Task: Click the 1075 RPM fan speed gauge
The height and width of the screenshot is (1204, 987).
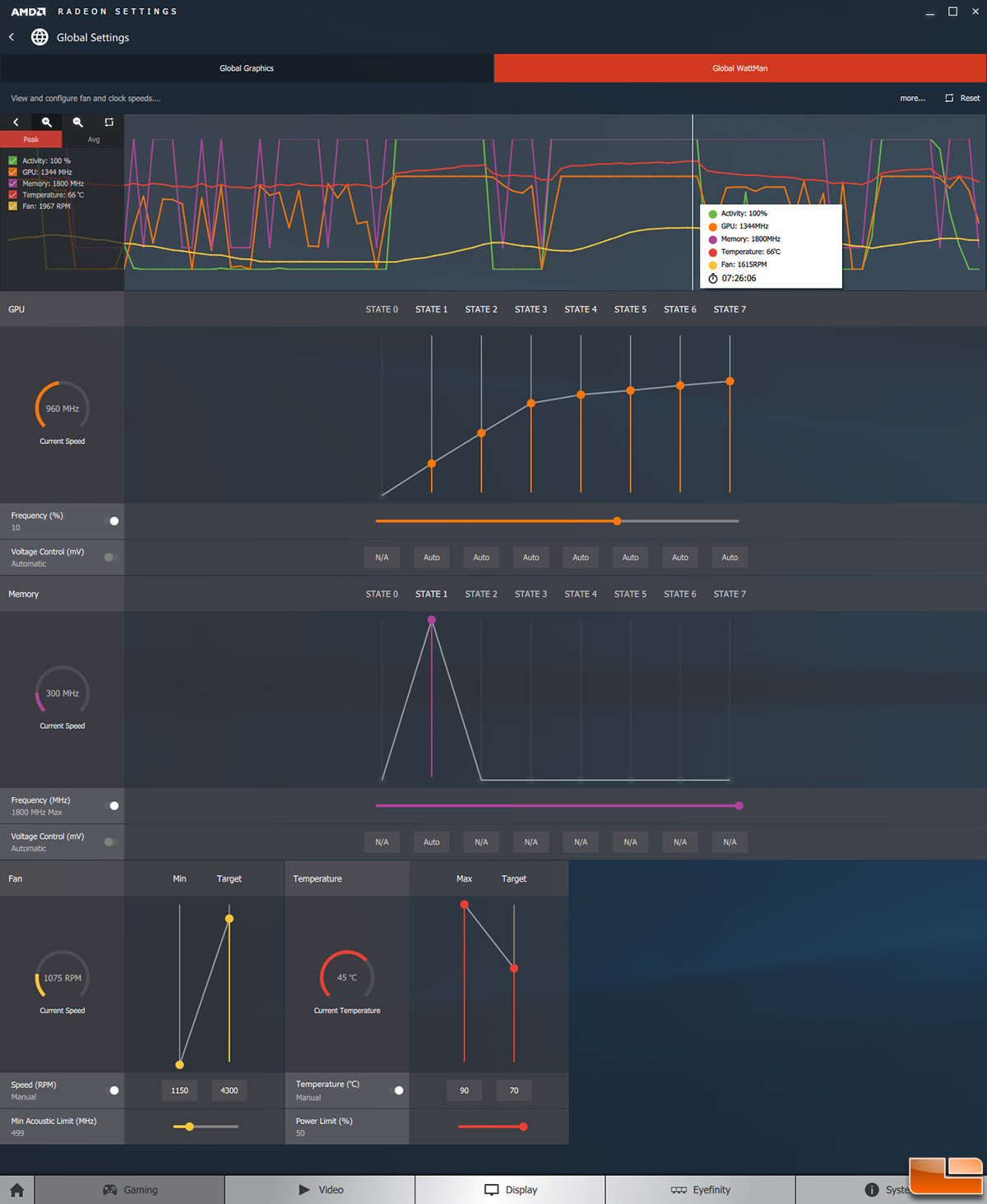Action: click(63, 977)
